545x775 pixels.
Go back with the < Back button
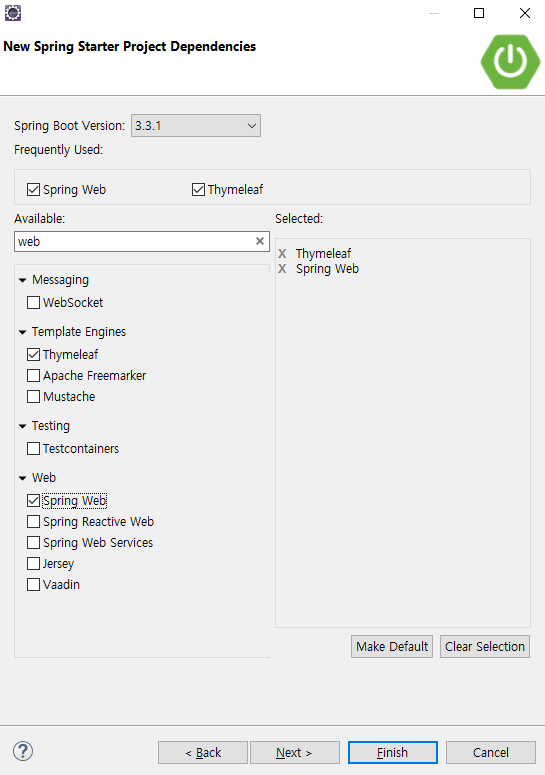tap(203, 752)
